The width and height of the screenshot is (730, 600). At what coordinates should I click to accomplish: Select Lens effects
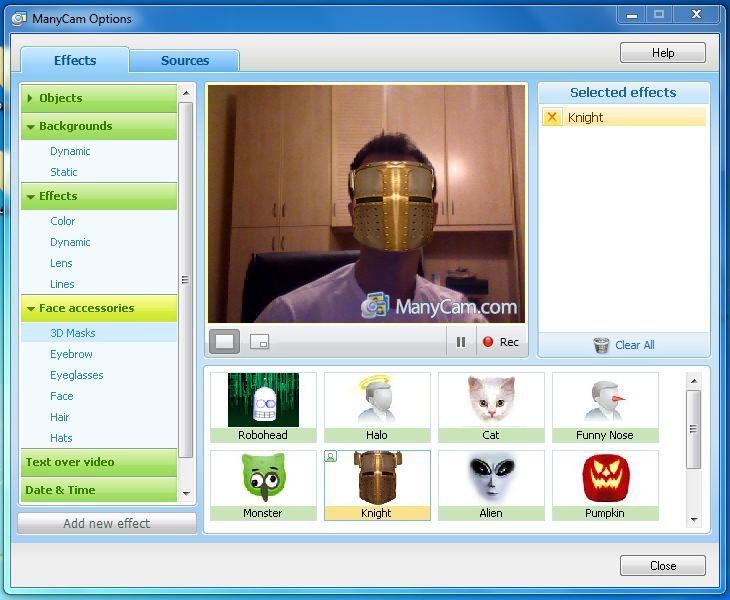pyautogui.click(x=61, y=263)
